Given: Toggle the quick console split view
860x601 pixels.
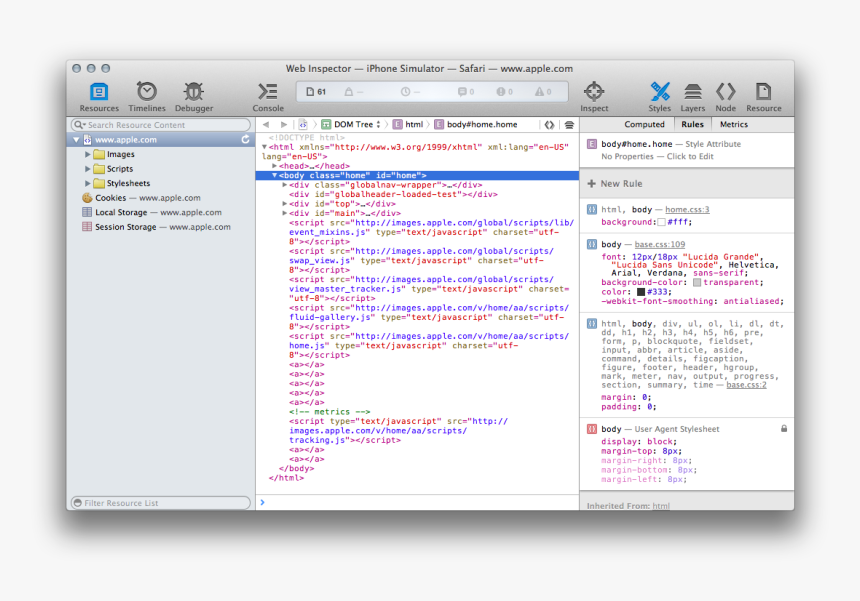Looking at the screenshot, I should [262, 503].
